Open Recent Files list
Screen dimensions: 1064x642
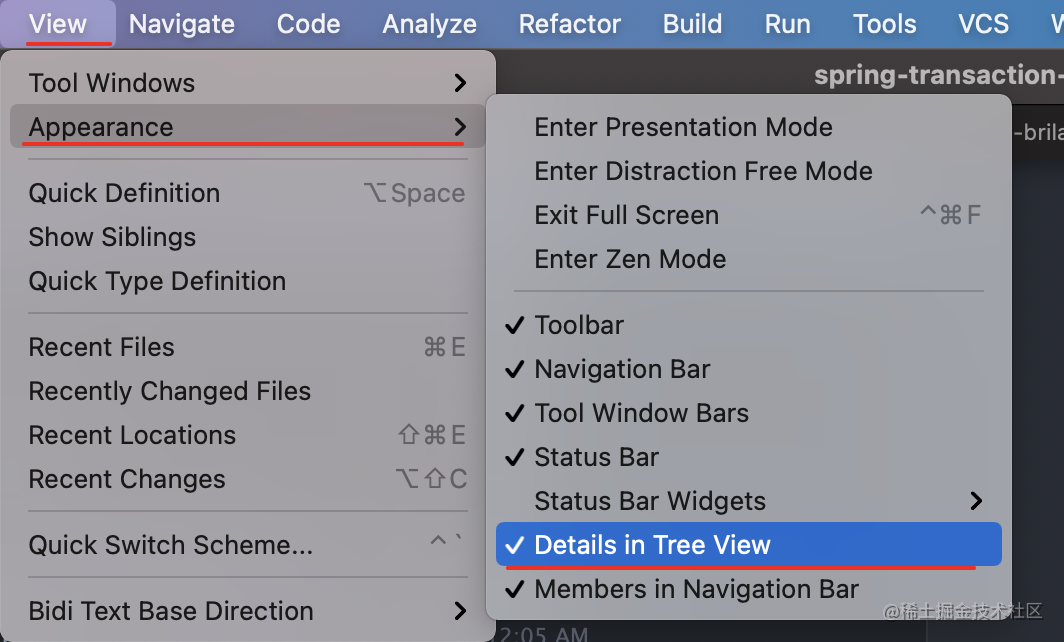tap(101, 347)
